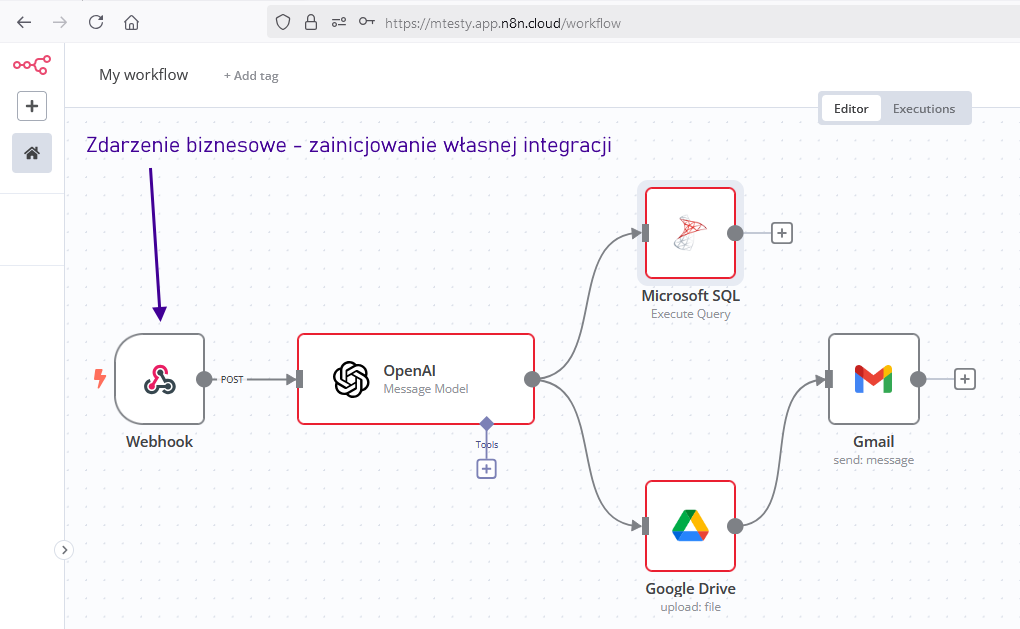
Task: Open the Gmail send message node
Action: (873, 379)
